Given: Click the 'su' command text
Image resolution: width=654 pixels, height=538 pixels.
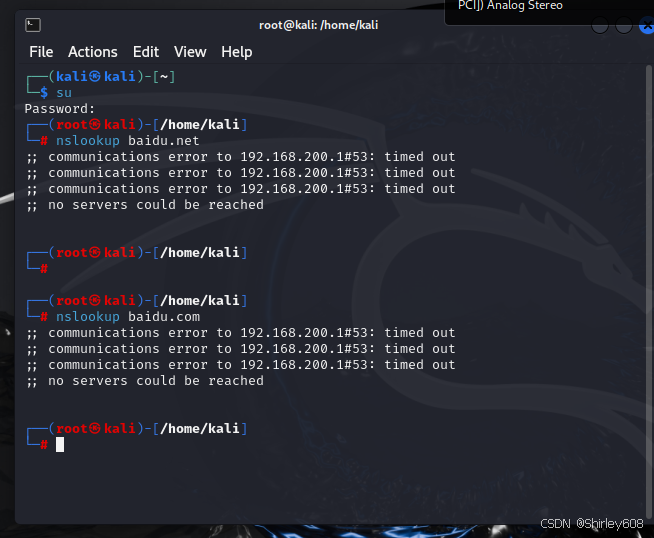Looking at the screenshot, I should point(64,93).
